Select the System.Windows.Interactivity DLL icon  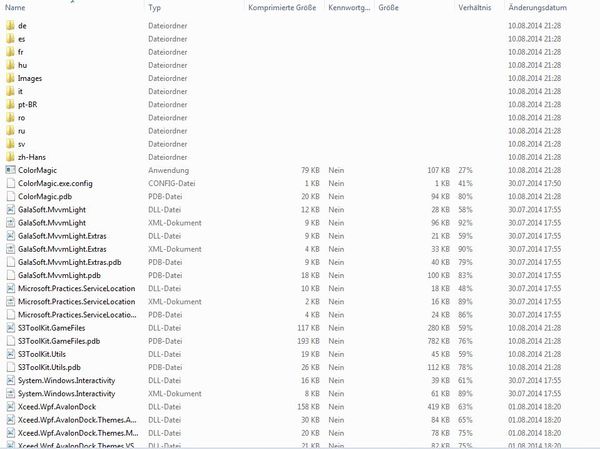[x=10, y=380]
